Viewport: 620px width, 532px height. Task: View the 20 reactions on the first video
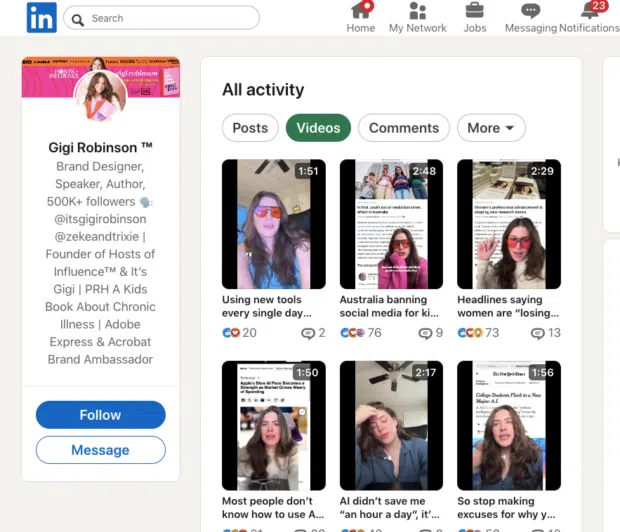tap(240, 333)
